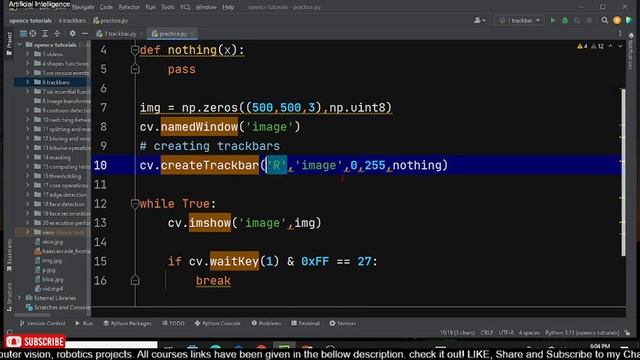This screenshot has height=360, width=640.
Task: Click the Python 3.11 interpreter status bar entry
Action: 582,333
